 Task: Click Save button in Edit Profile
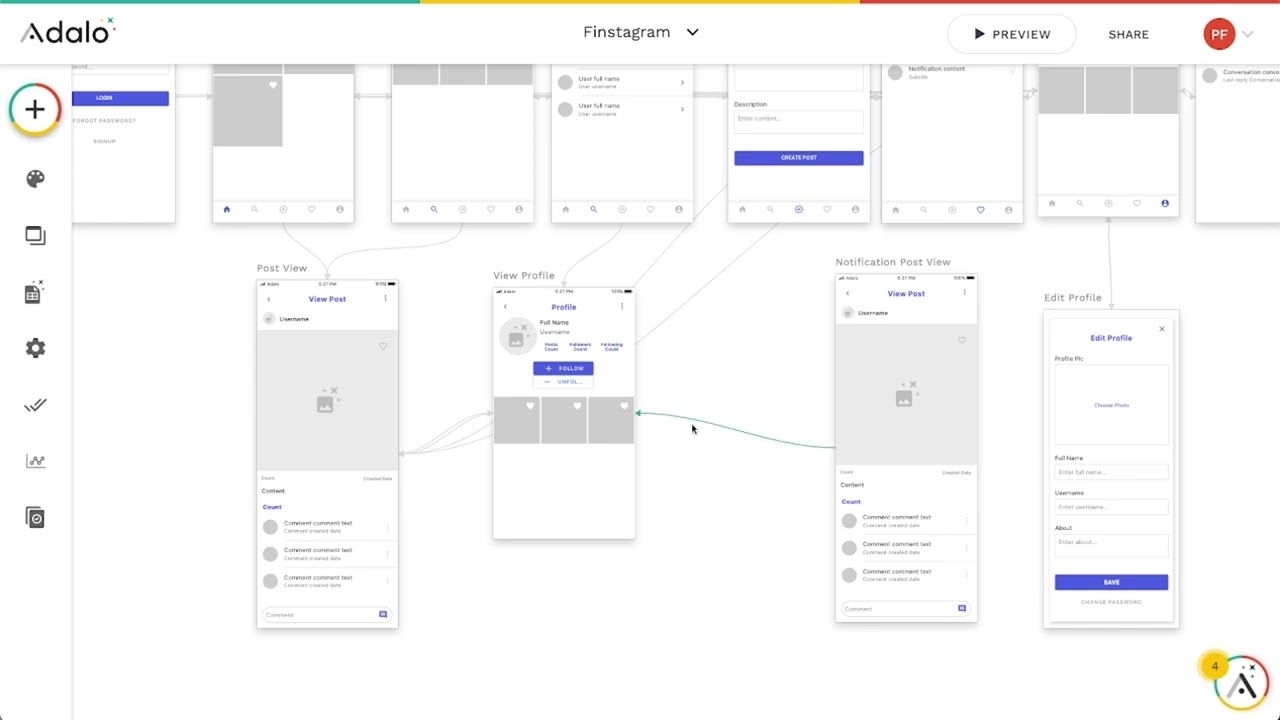pos(1111,582)
